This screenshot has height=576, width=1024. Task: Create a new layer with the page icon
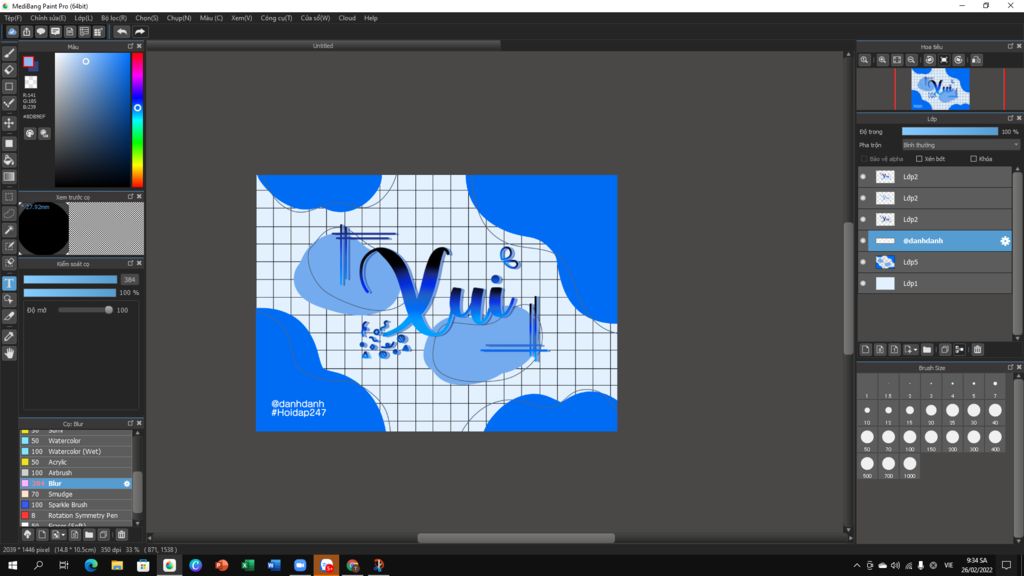[865, 349]
